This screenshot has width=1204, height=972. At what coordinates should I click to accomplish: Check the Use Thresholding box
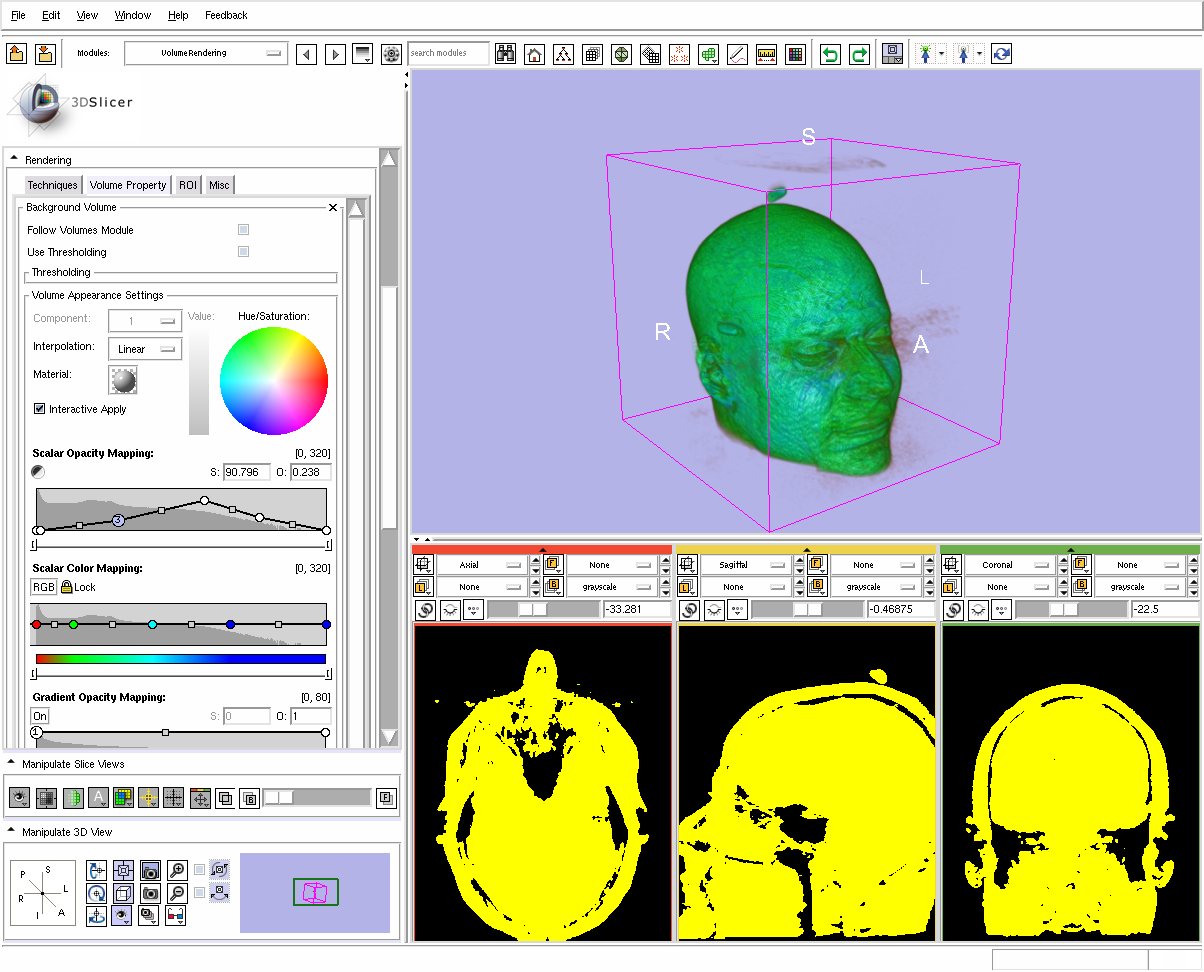click(243, 252)
